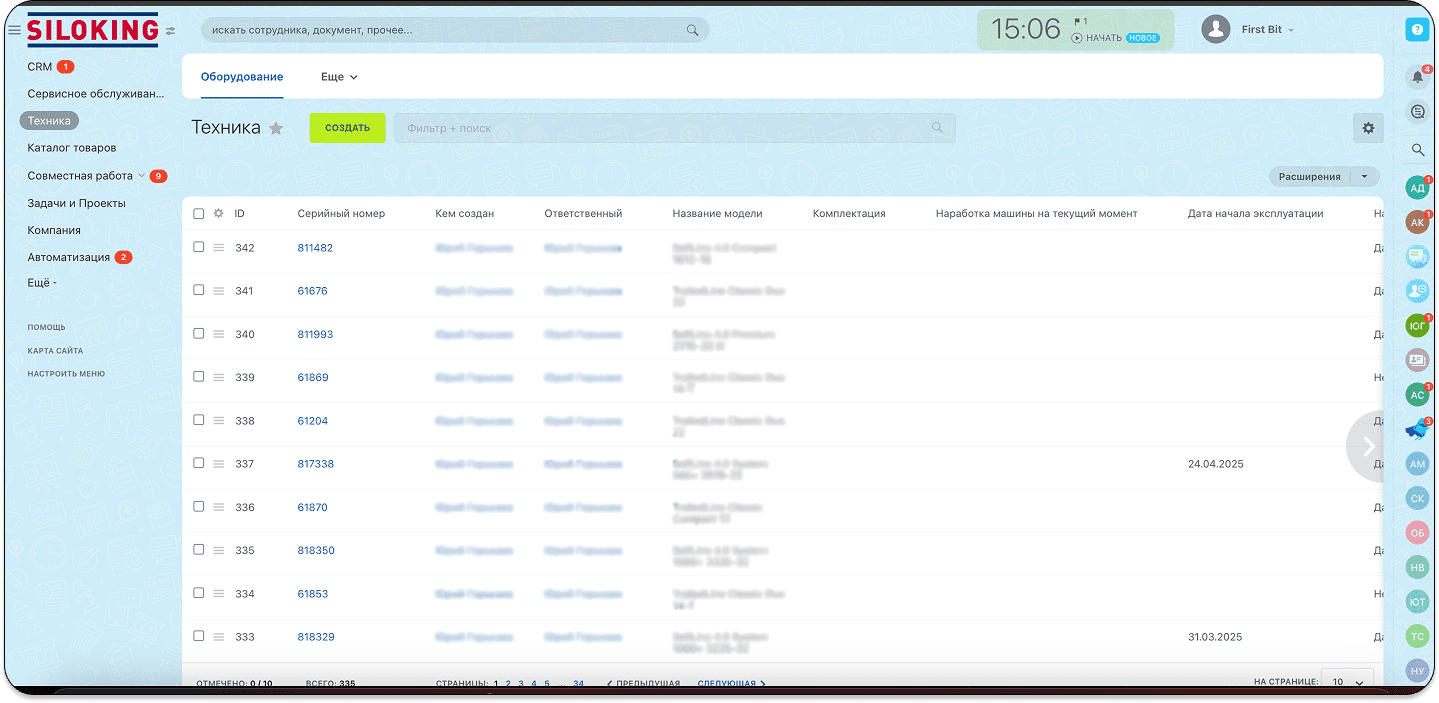
Task: Click the right sidebar search magnifier icon
Action: tap(1417, 150)
